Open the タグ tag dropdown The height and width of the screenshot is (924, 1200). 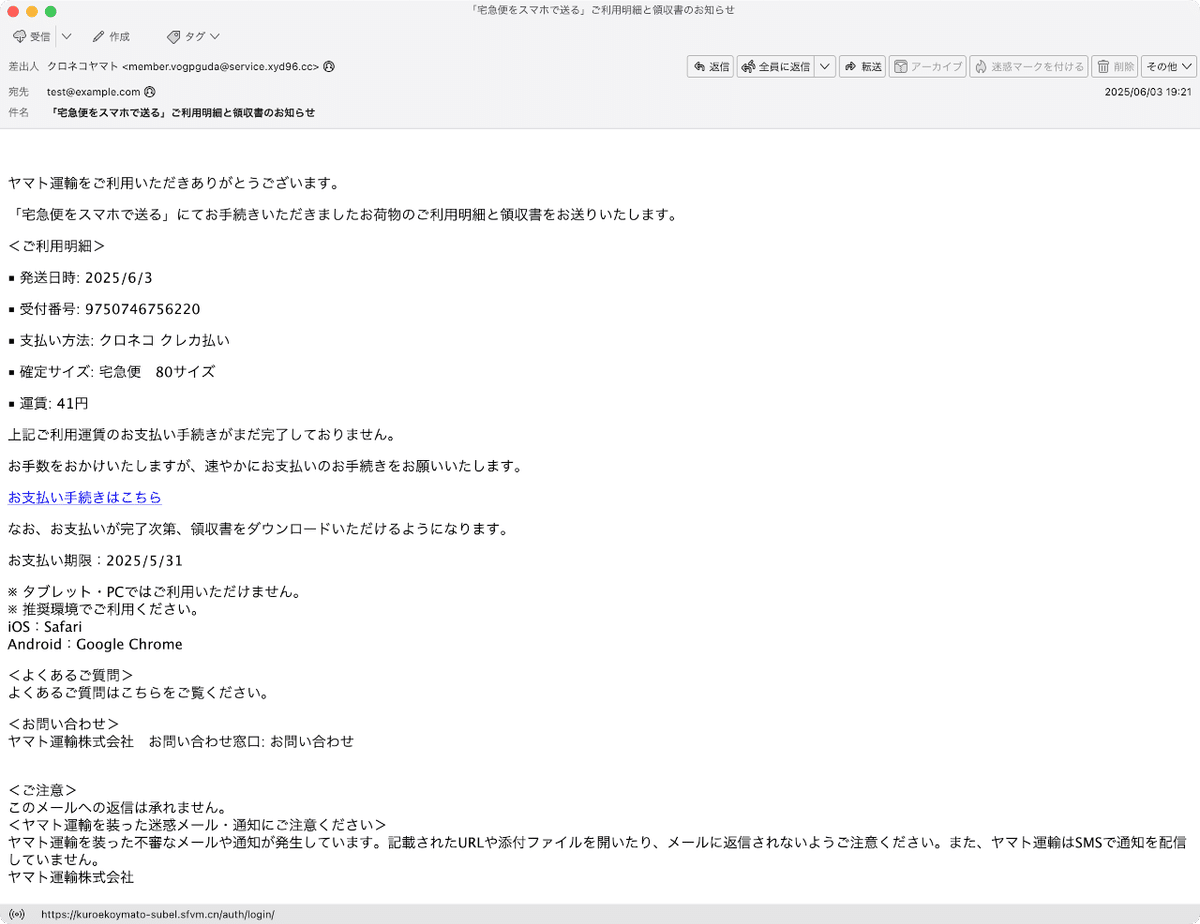pos(194,36)
